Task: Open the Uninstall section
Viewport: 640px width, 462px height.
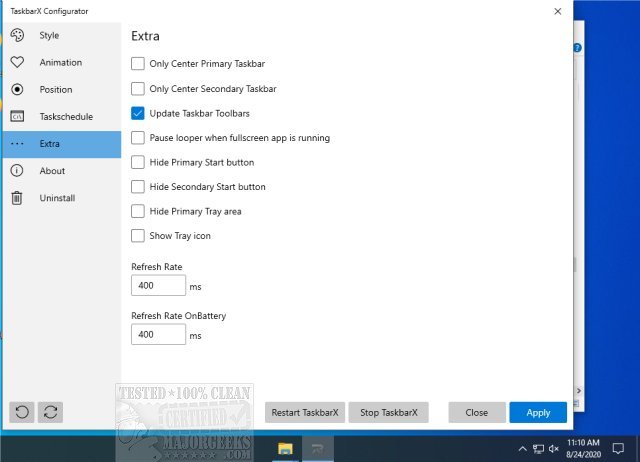Action: point(62,198)
